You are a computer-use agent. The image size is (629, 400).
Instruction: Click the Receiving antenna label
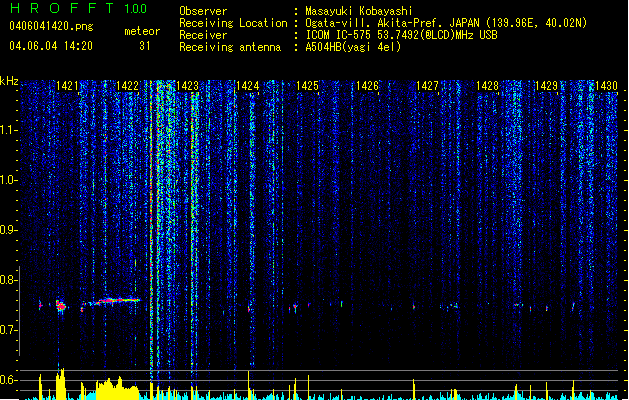click(230, 47)
